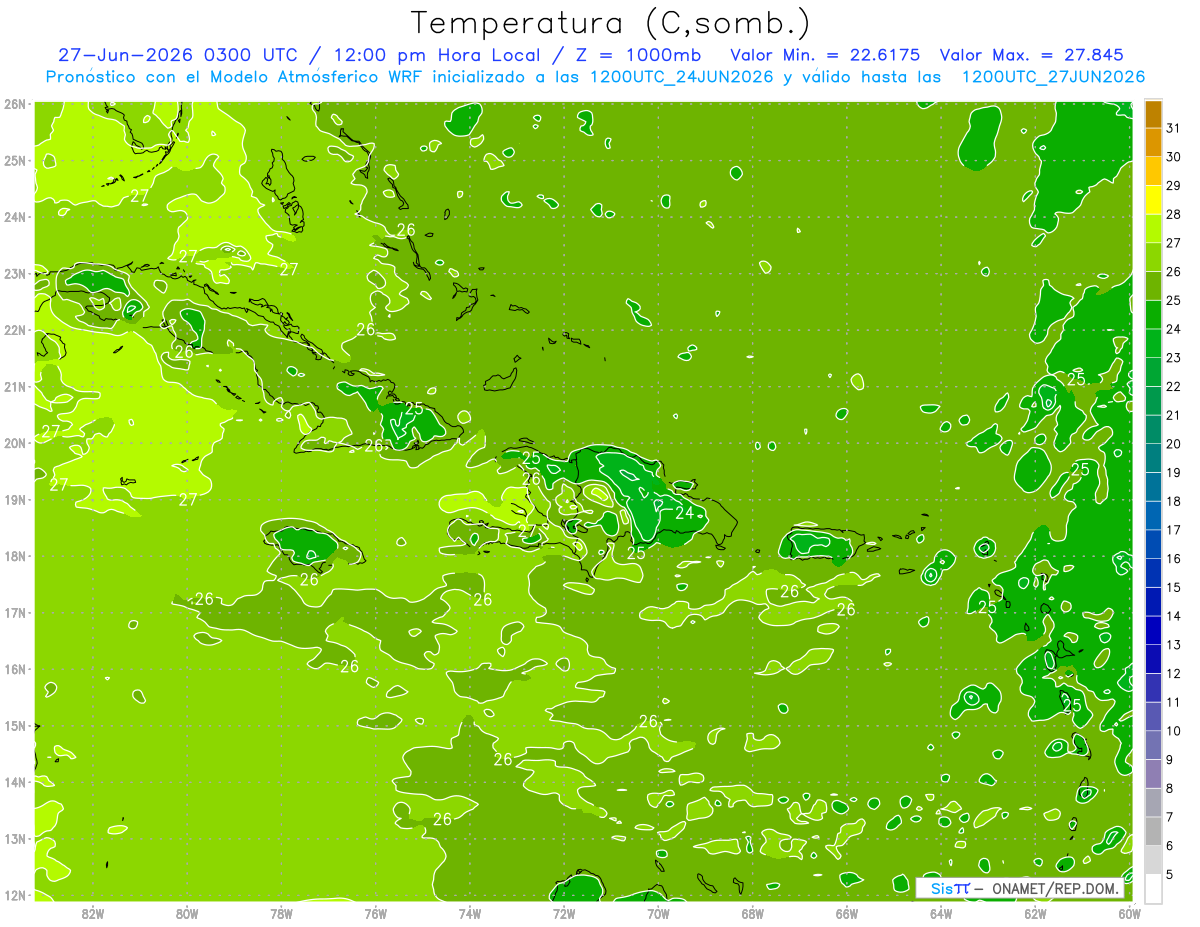This screenshot has height=927, width=1200.
Task: Click the "6" value on the color scale
Action: coord(1170,846)
